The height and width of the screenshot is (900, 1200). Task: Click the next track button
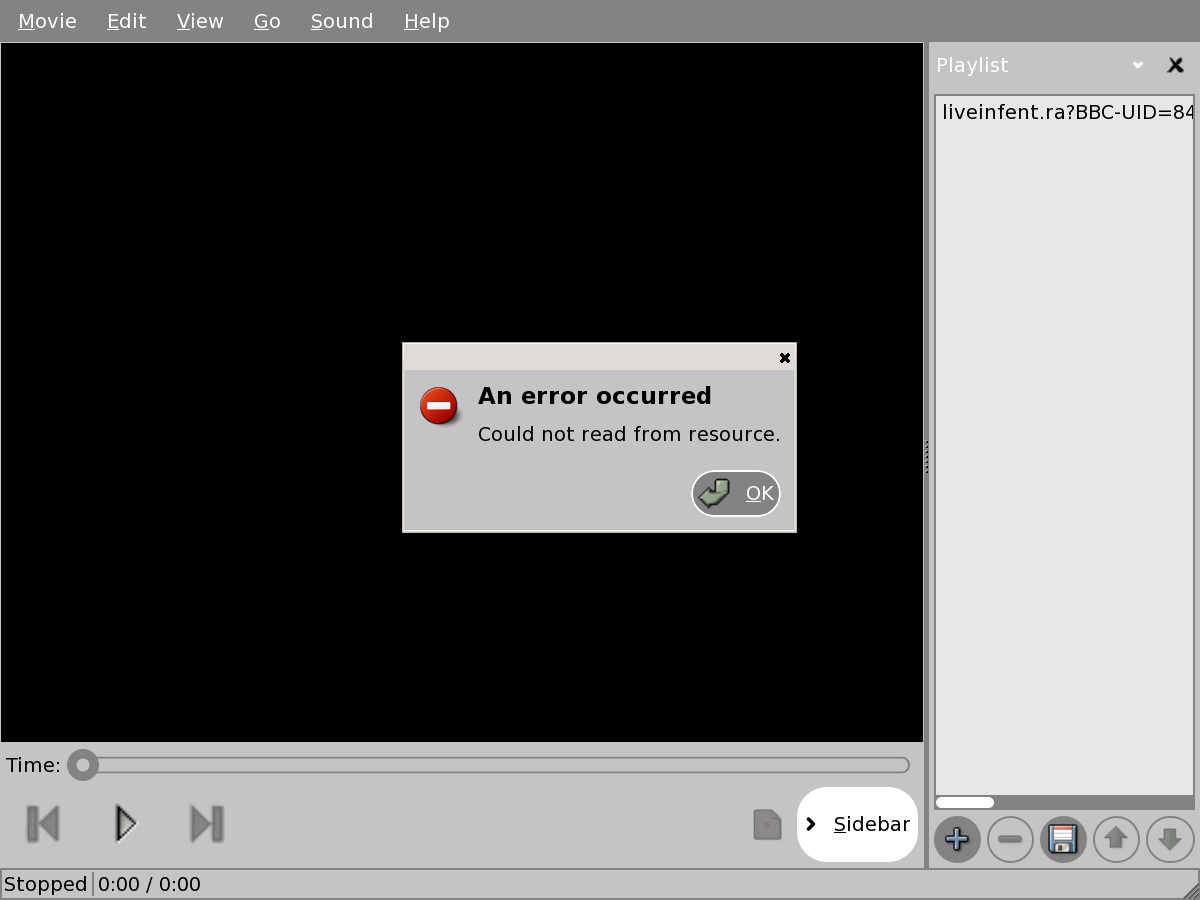click(207, 824)
